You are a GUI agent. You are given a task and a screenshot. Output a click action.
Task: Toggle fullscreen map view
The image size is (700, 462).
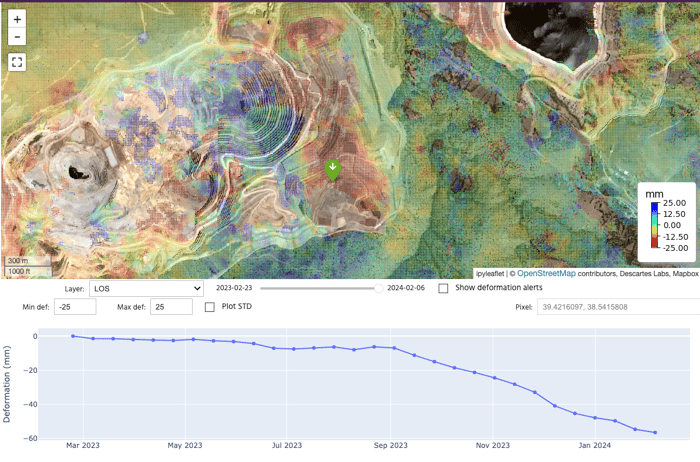coord(17,62)
